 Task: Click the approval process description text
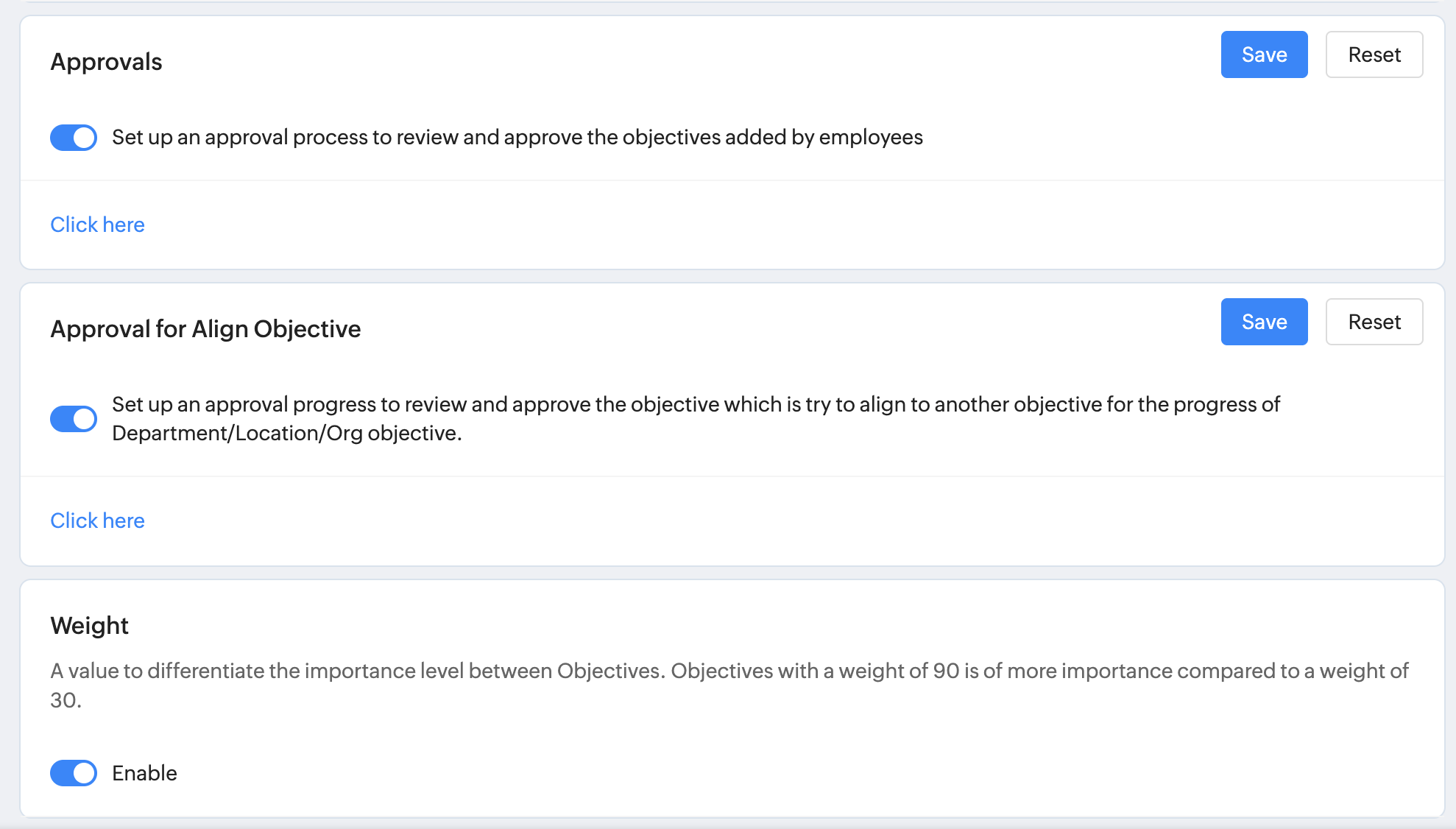pos(517,138)
